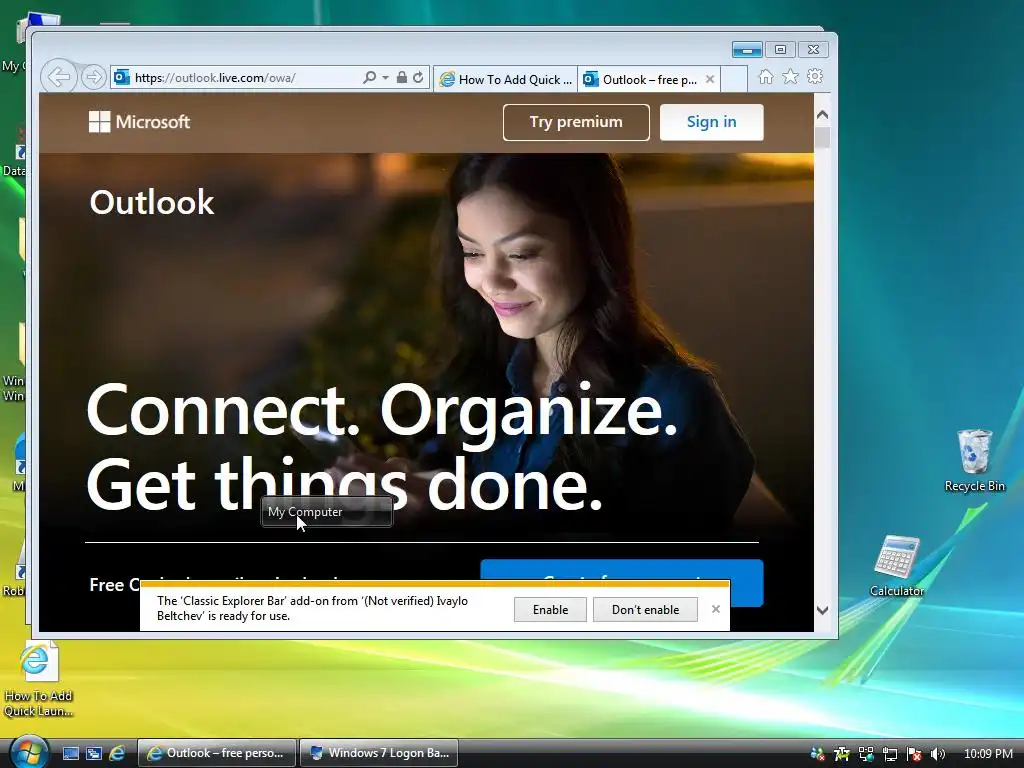This screenshot has height=768, width=1024.
Task: Switch to the How To Add Quick tab
Action: [x=505, y=79]
